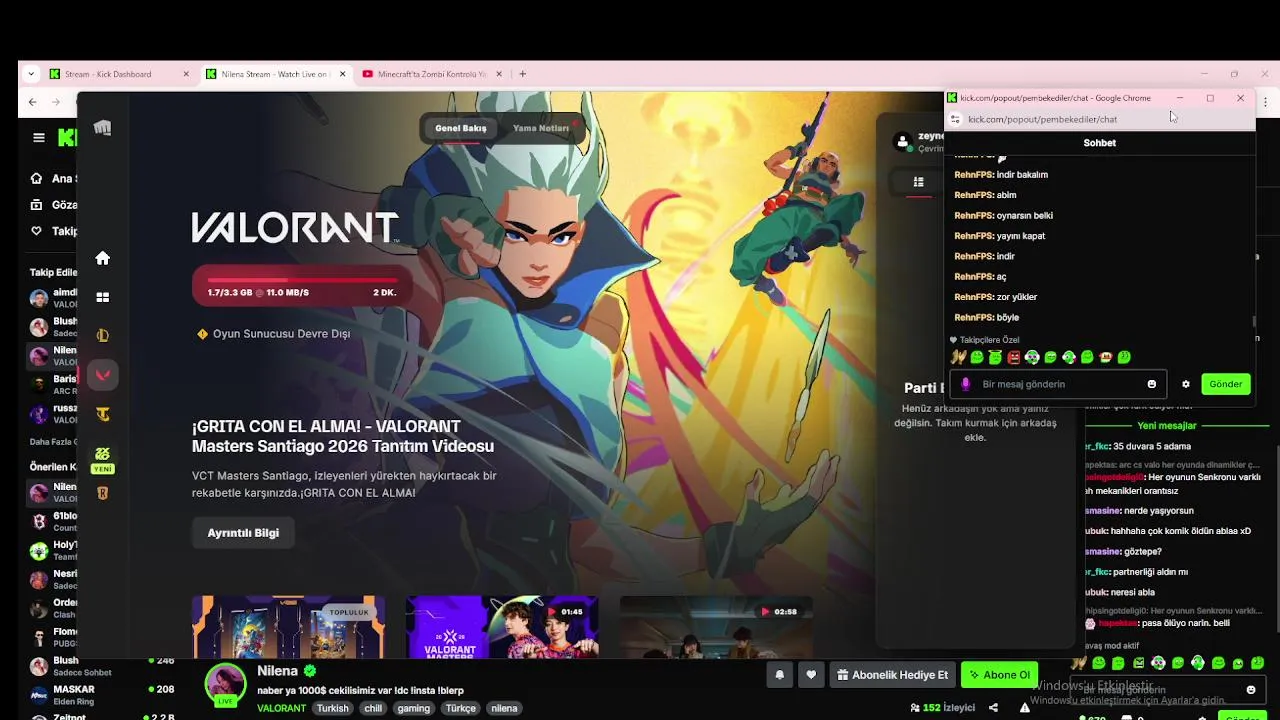This screenshot has width=1280, height=720.
Task: Open the Kick browse (Göza) sidebar icon
Action: 37,205
